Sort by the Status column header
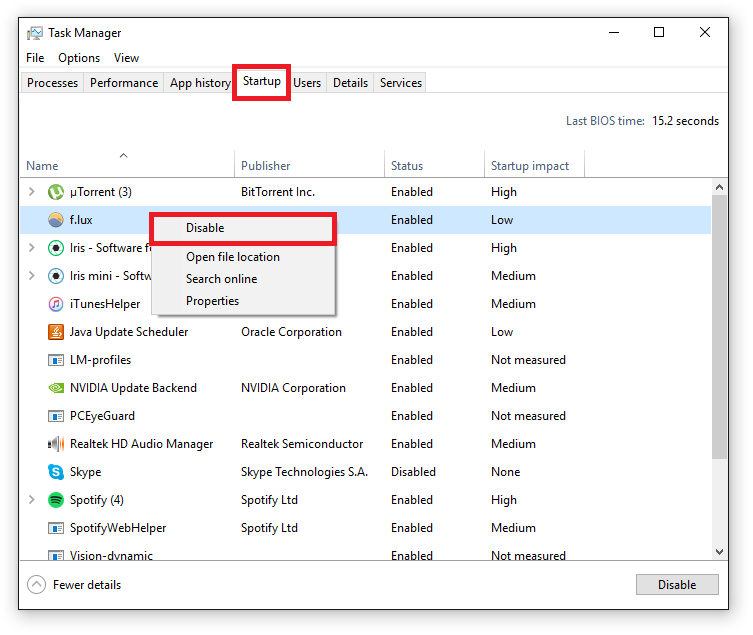Viewport: 753px width, 635px height. [435, 166]
